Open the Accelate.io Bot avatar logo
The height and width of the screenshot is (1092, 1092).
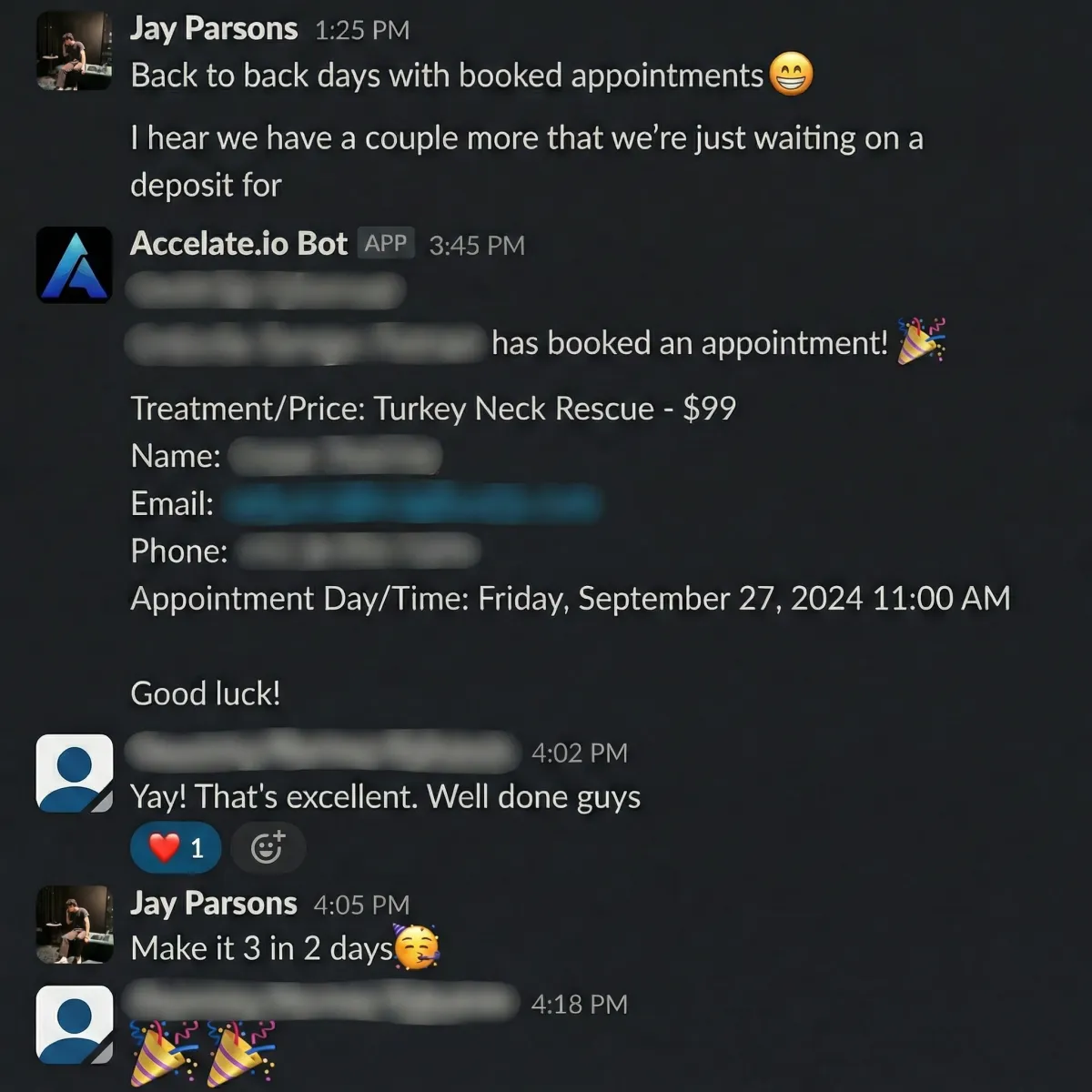click(75, 265)
